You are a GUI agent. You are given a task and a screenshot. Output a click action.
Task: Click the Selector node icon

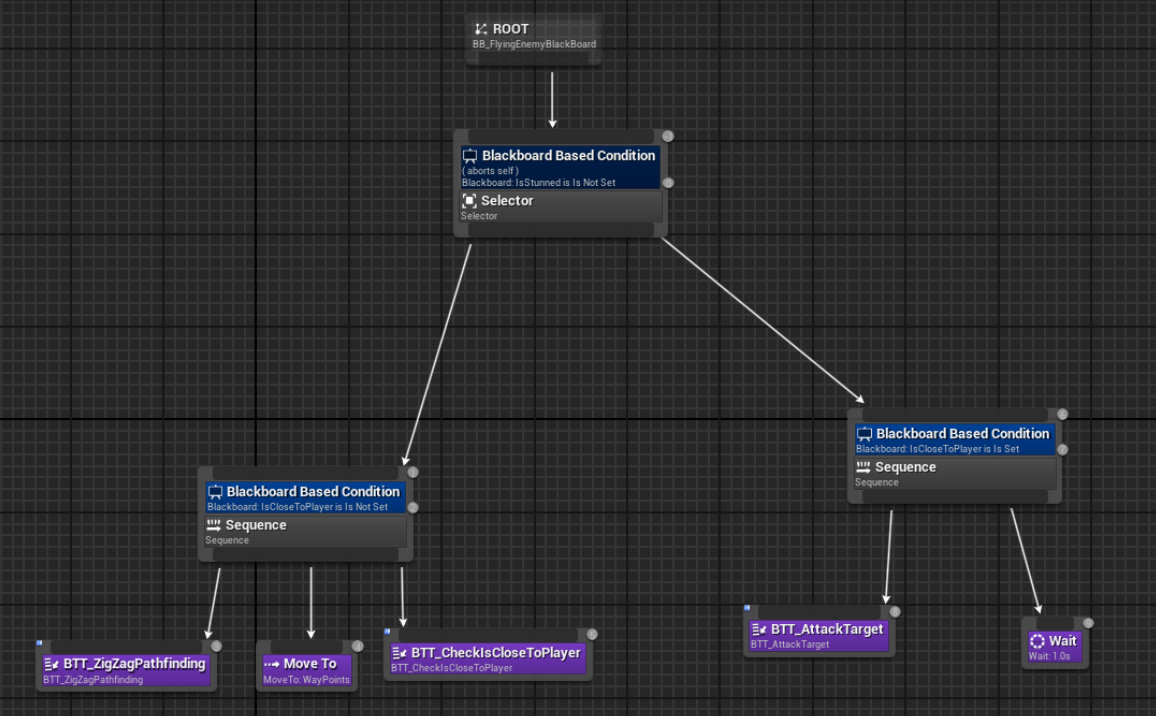(x=469, y=201)
